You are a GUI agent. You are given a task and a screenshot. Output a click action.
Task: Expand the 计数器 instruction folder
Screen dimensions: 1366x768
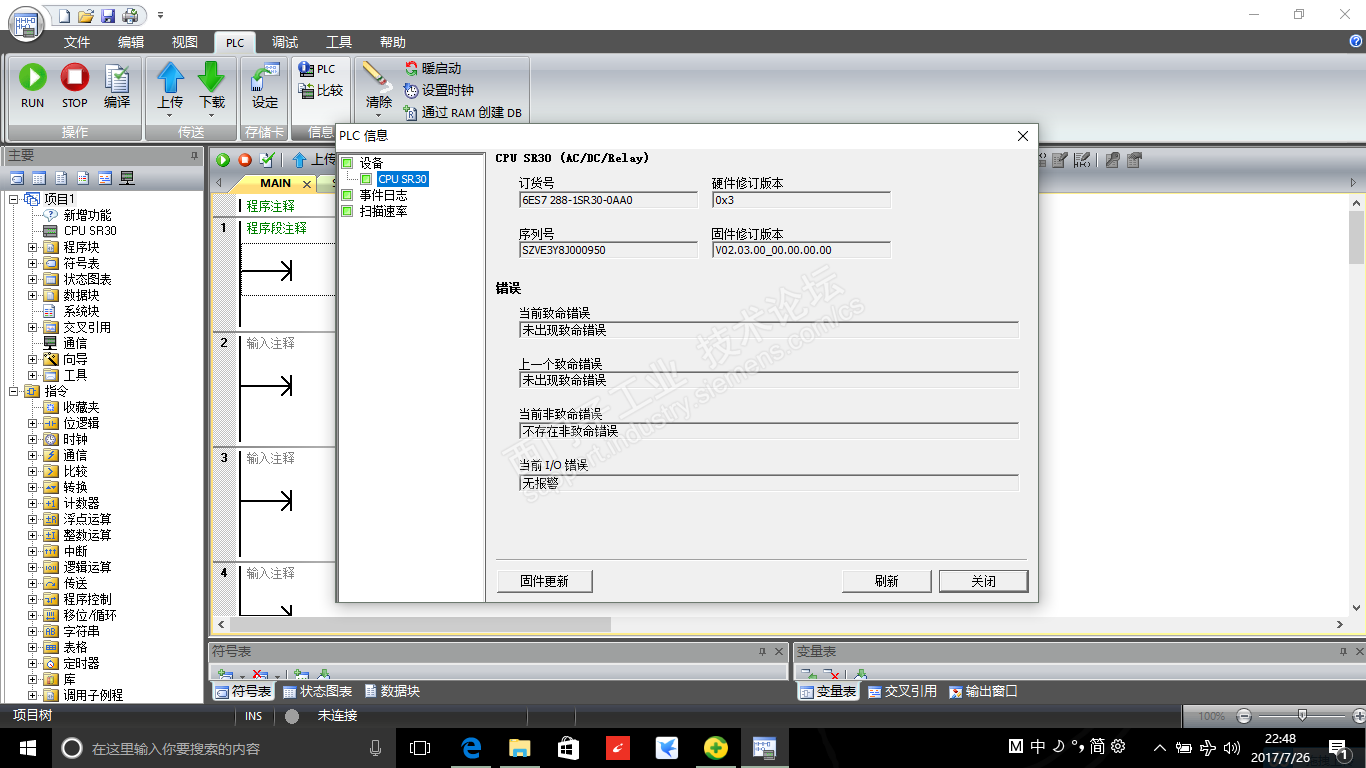click(33, 503)
